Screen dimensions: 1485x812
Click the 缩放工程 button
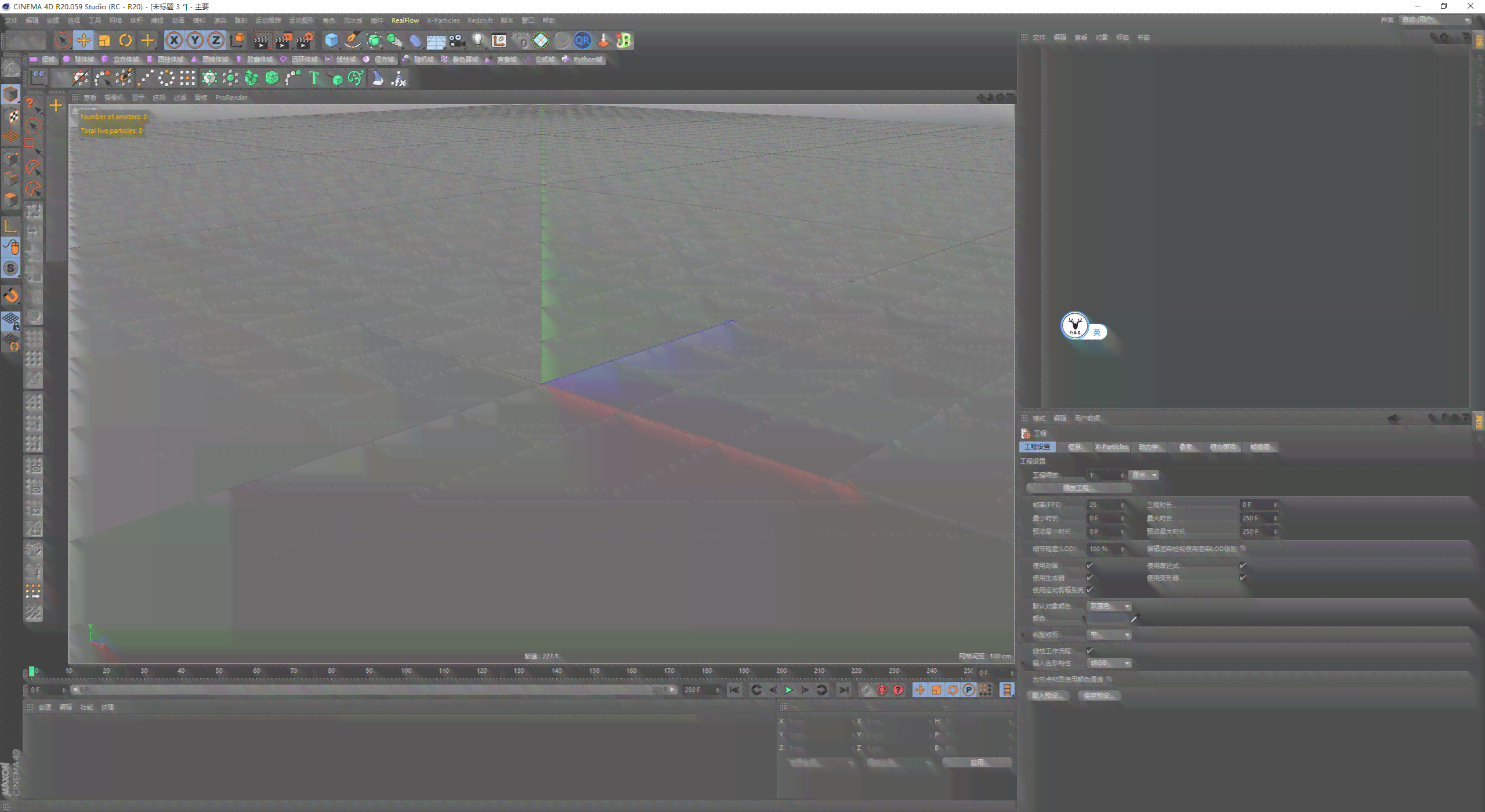(x=1078, y=488)
